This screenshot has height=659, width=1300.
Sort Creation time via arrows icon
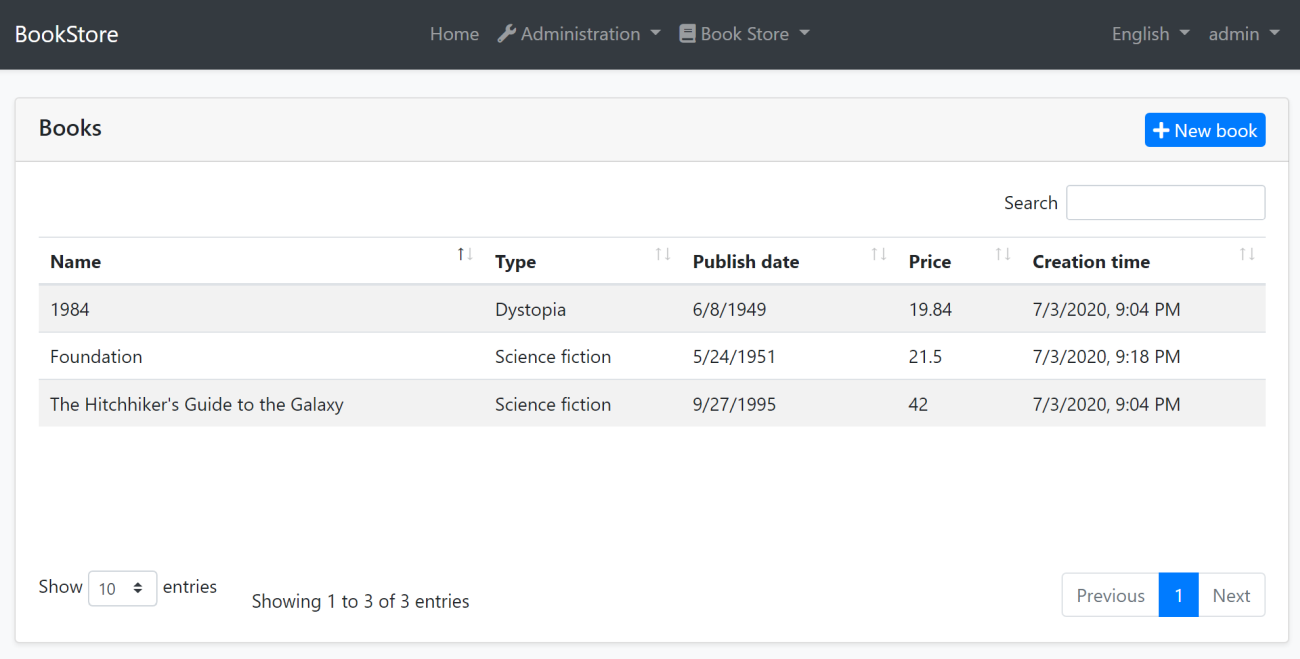[1247, 254]
